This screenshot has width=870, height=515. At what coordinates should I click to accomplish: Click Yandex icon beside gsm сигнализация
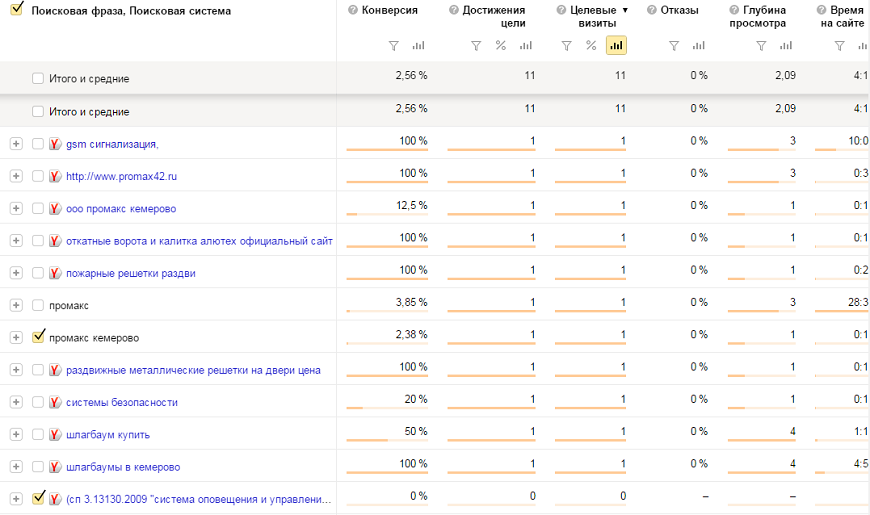[x=55, y=144]
